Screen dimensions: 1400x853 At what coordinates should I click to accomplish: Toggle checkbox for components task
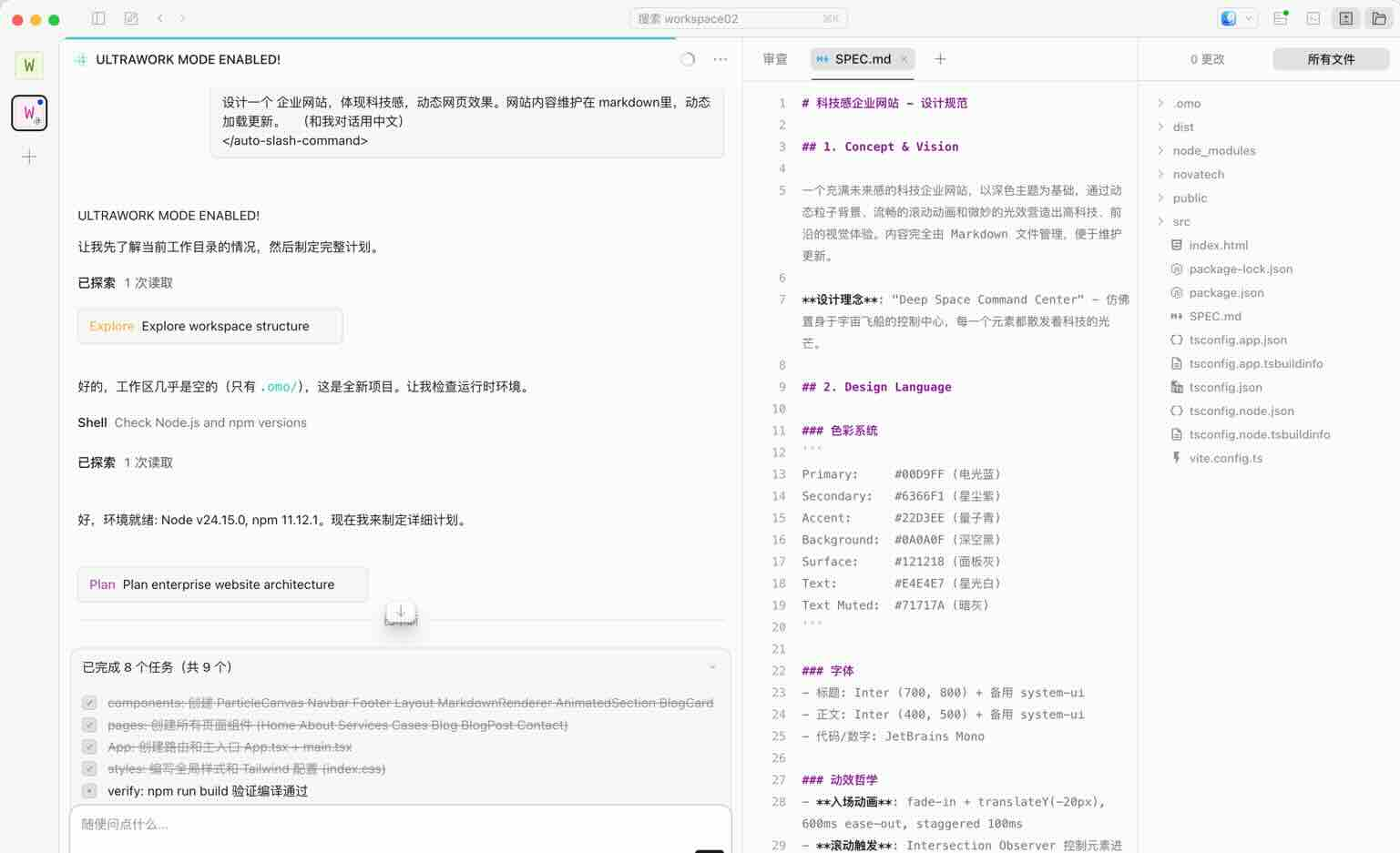coord(89,703)
